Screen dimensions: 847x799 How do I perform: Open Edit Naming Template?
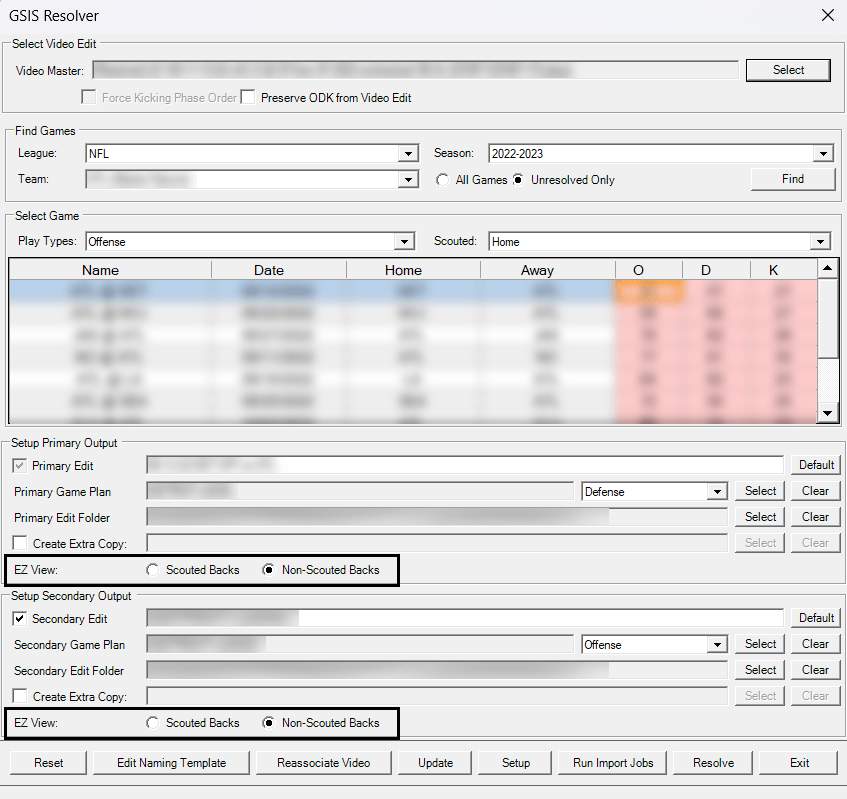point(171,763)
